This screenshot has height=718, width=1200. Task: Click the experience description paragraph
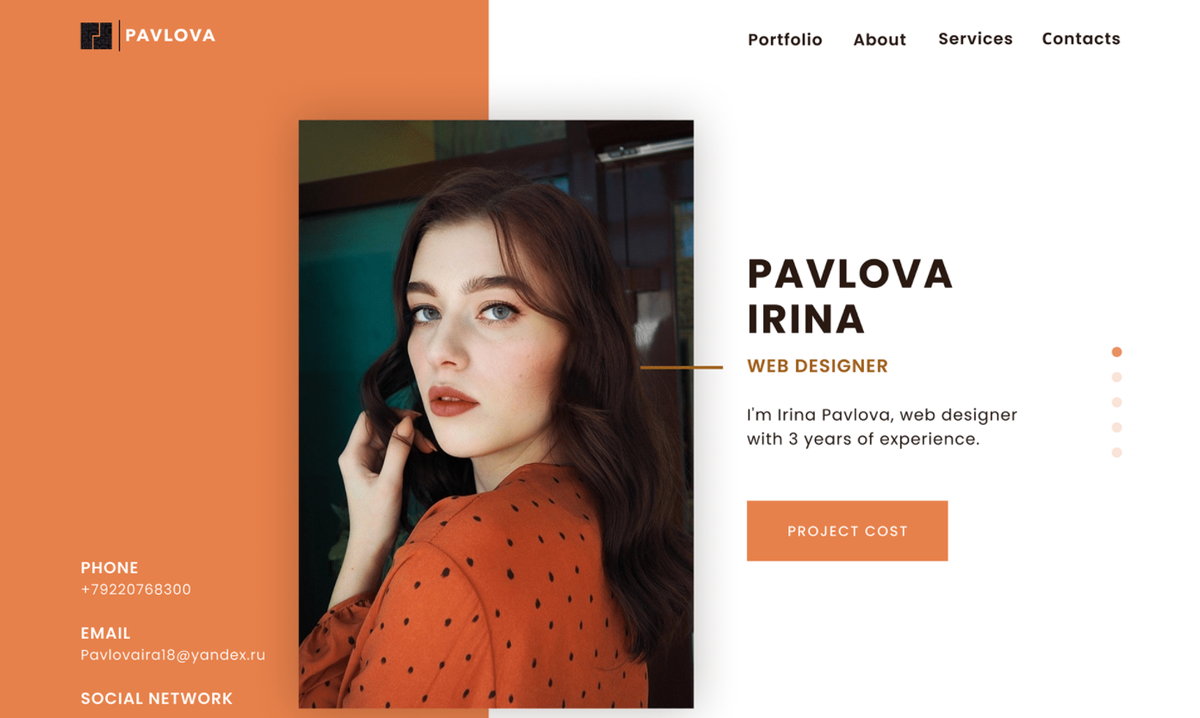[x=882, y=427]
